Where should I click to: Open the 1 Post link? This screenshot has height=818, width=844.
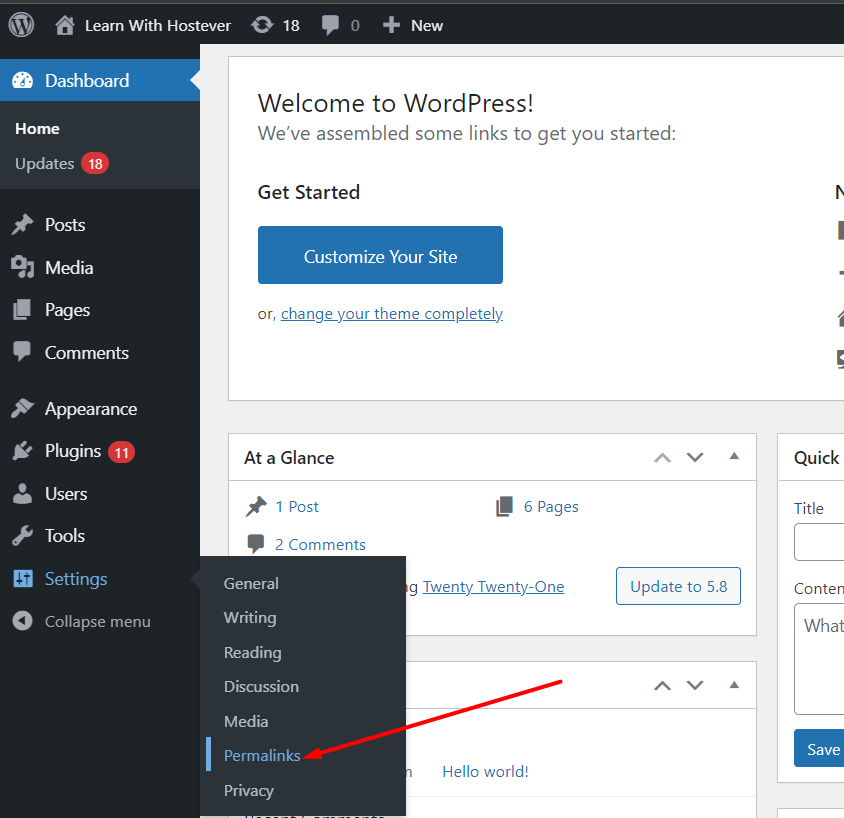click(x=297, y=506)
